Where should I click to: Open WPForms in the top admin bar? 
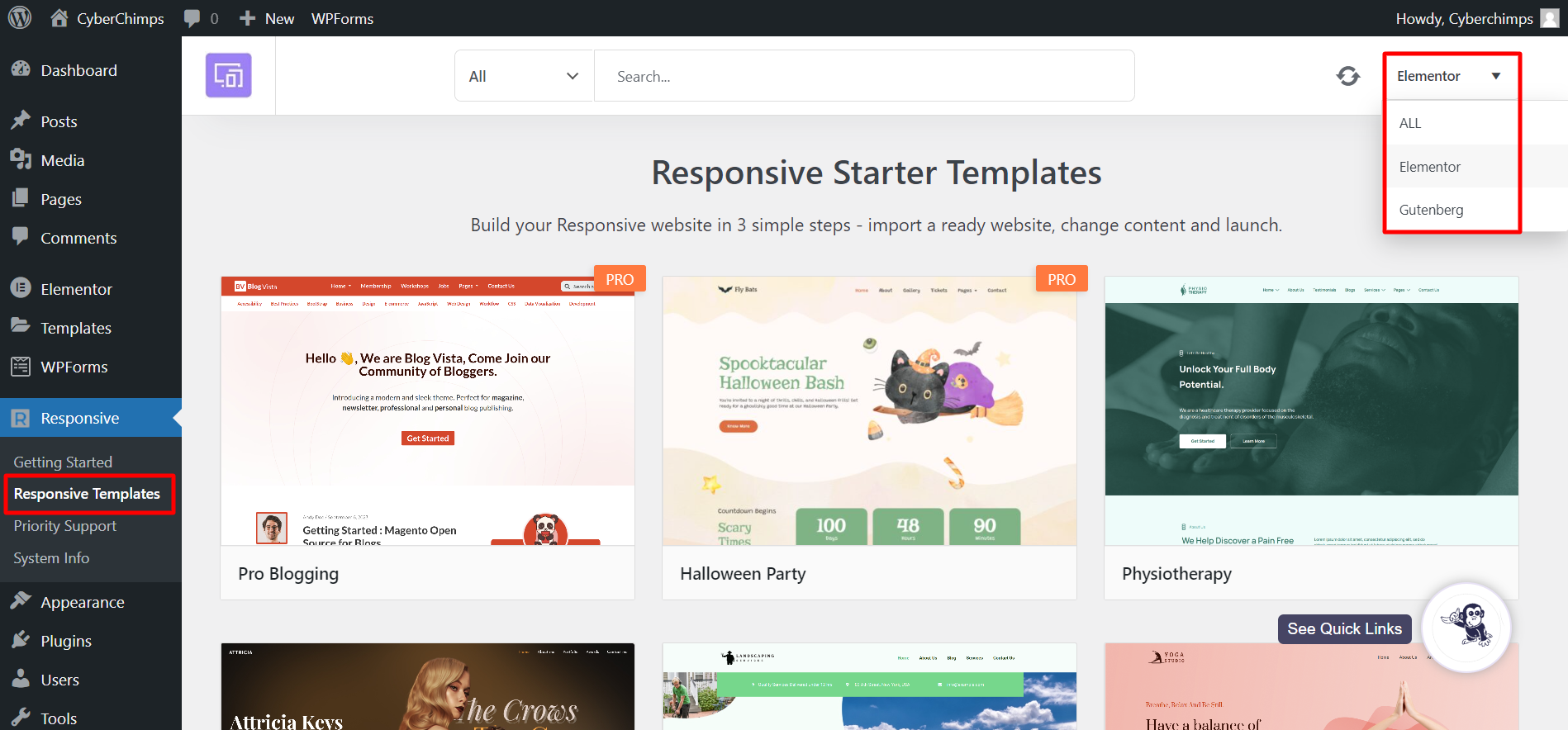(x=342, y=18)
